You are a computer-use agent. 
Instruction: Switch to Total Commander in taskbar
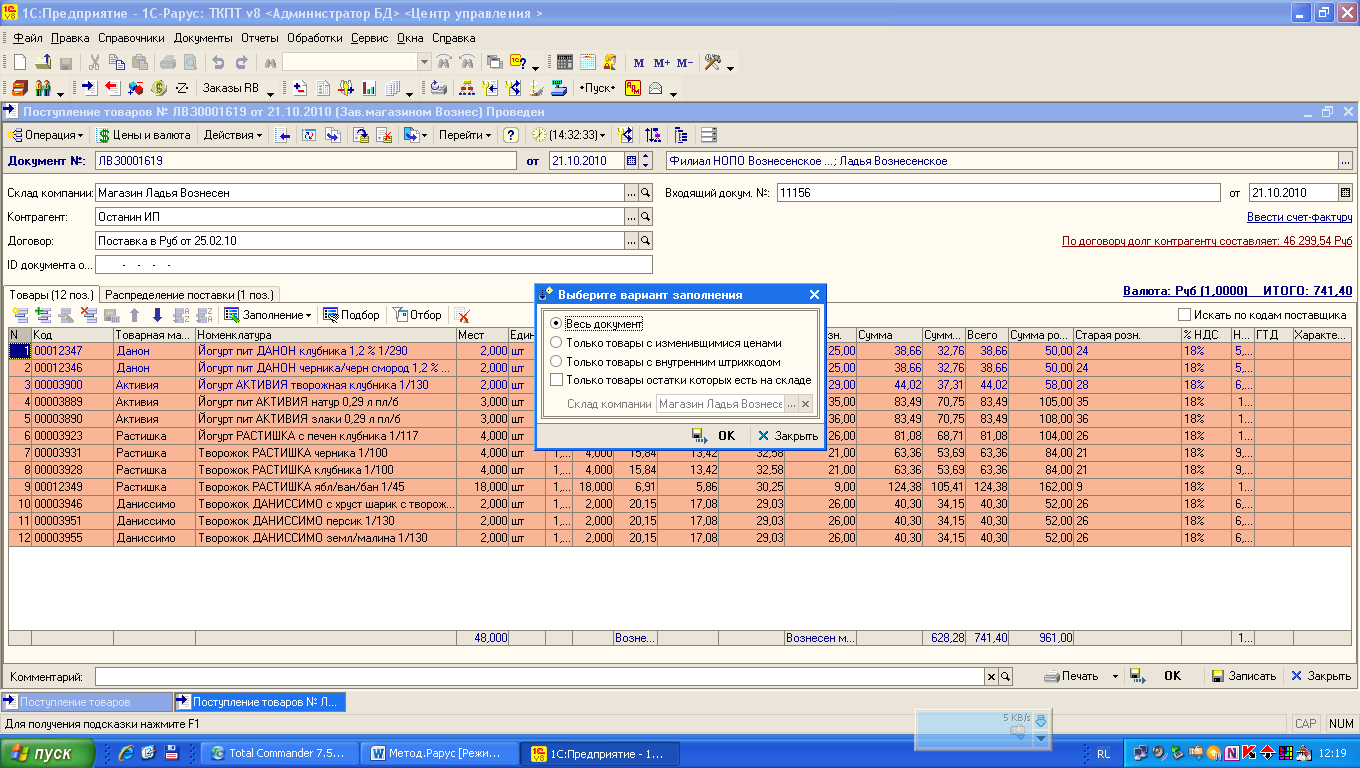click(278, 753)
